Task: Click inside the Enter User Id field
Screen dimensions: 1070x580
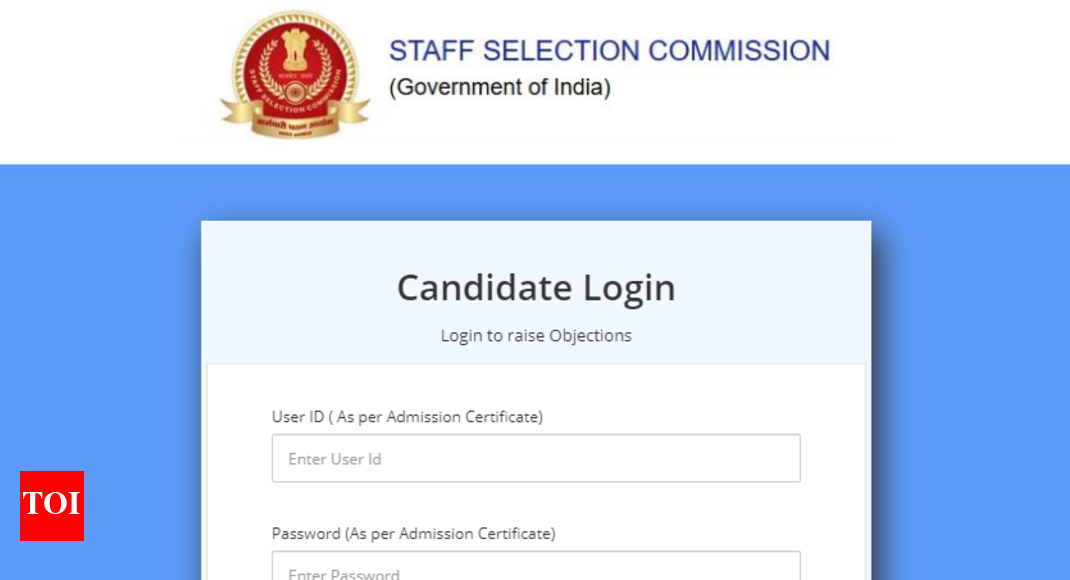Action: (x=536, y=457)
